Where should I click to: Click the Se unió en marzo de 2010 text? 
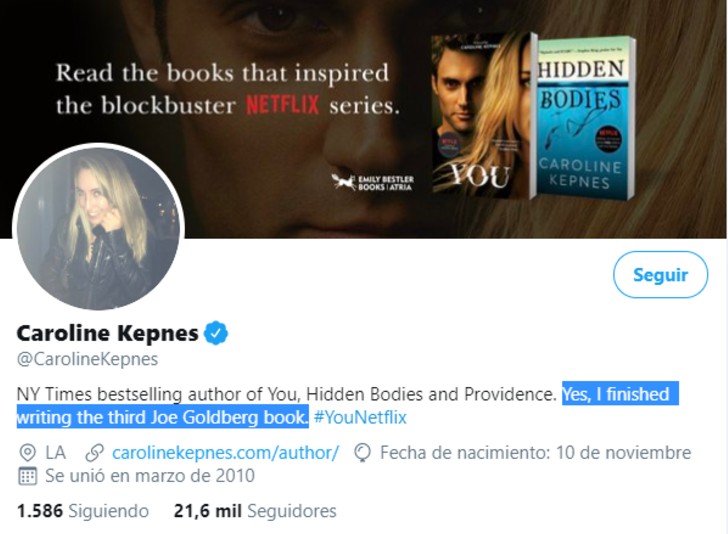point(150,476)
